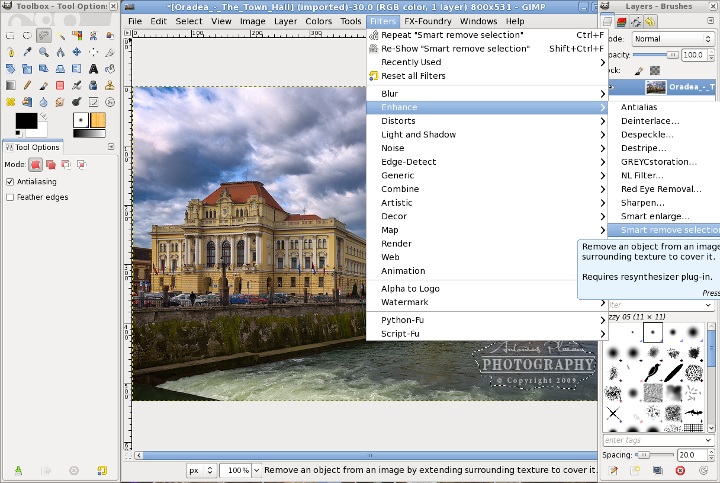Viewport: 720px width, 483px height.
Task: Select the Color Picker eyedropper tool
Action: 27,52
